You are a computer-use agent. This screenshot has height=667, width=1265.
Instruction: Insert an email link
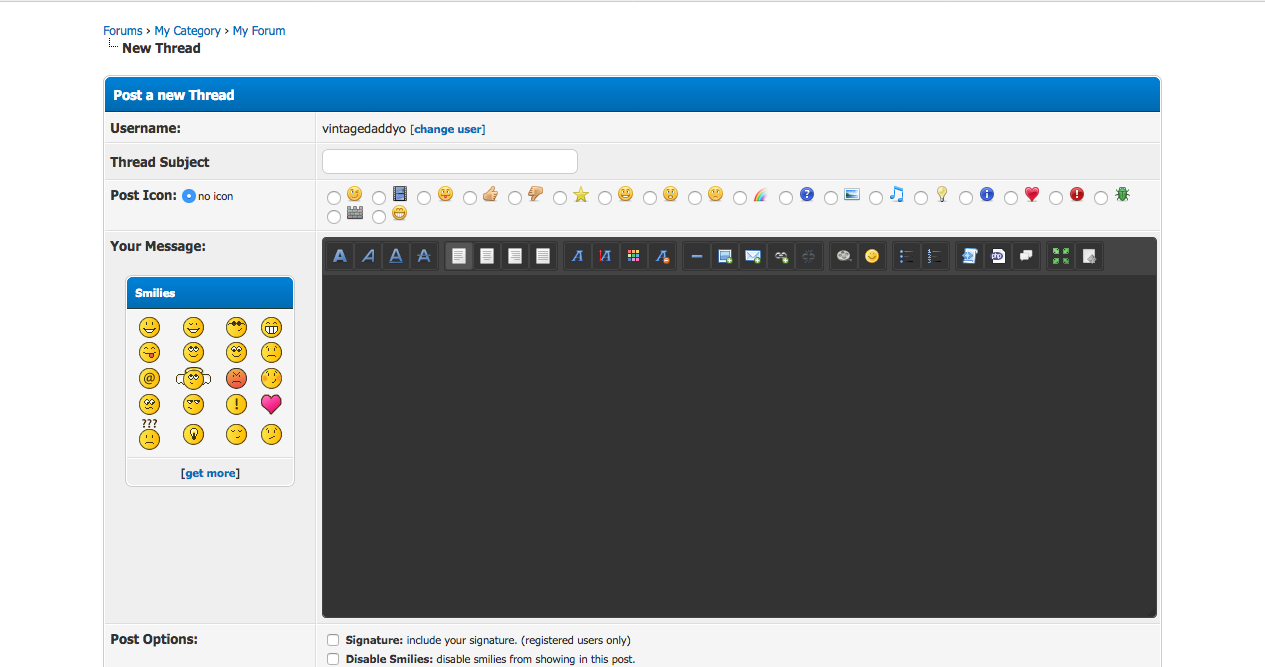[x=753, y=256]
